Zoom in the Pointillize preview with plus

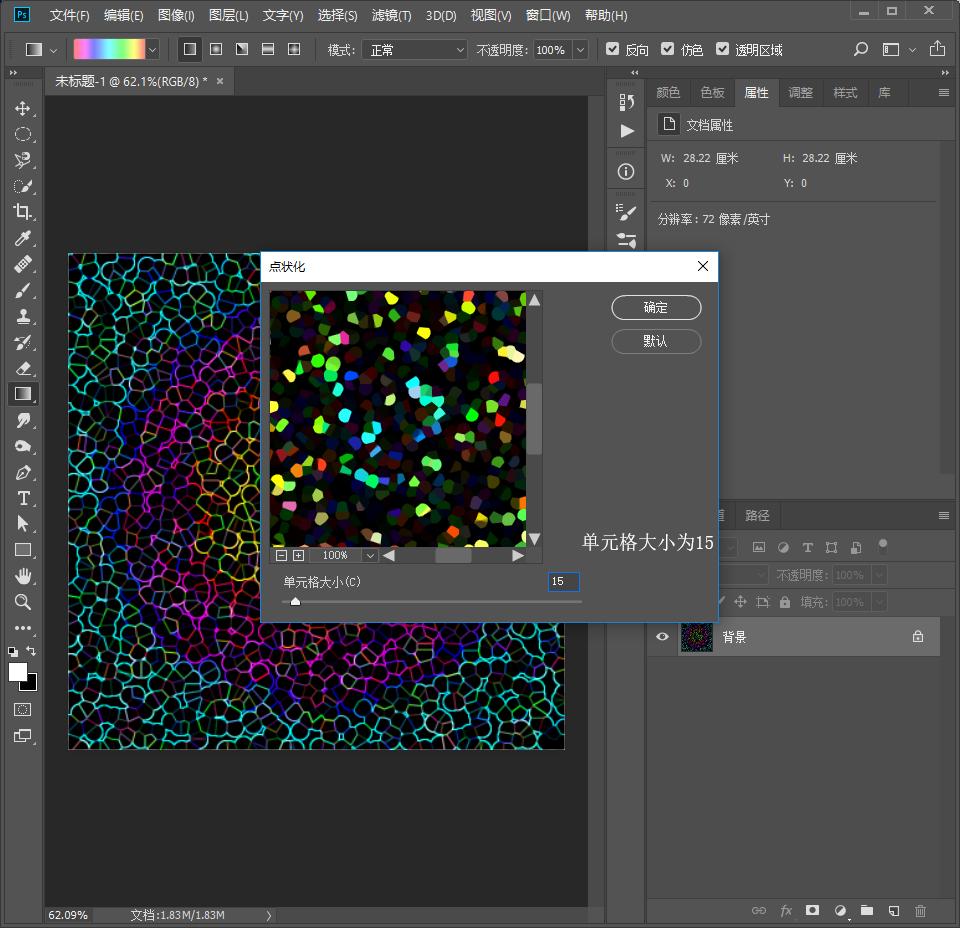tap(298, 555)
